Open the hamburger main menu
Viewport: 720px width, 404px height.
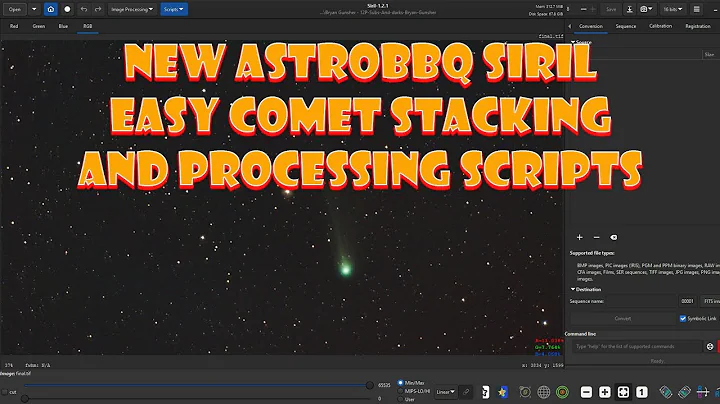(697, 9)
